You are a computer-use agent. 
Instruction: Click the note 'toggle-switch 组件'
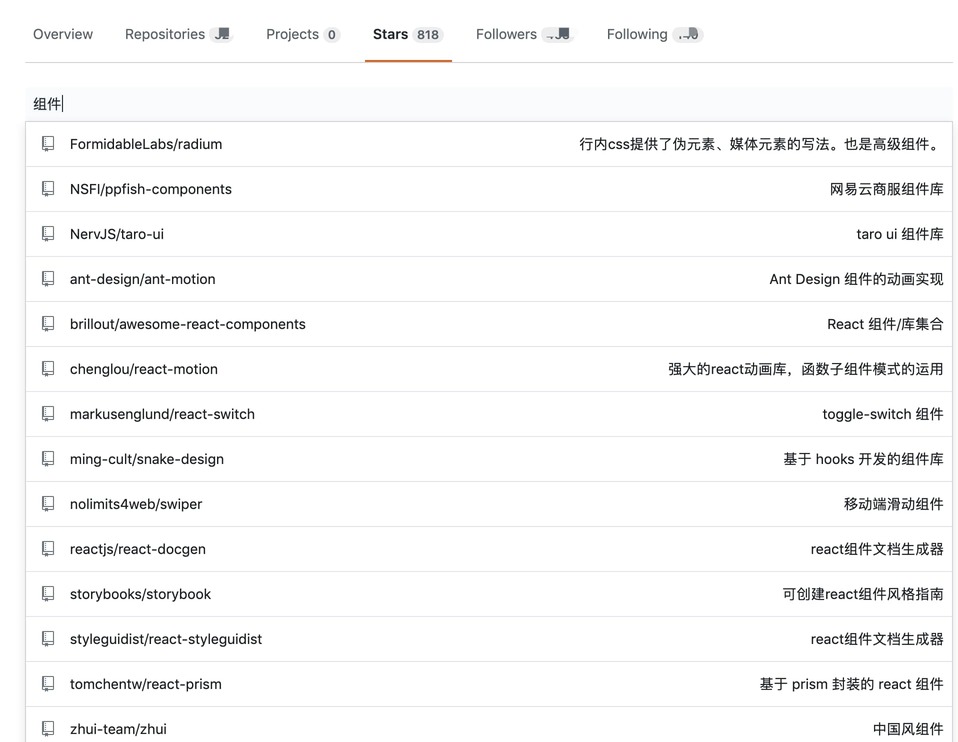pyautogui.click(x=882, y=414)
